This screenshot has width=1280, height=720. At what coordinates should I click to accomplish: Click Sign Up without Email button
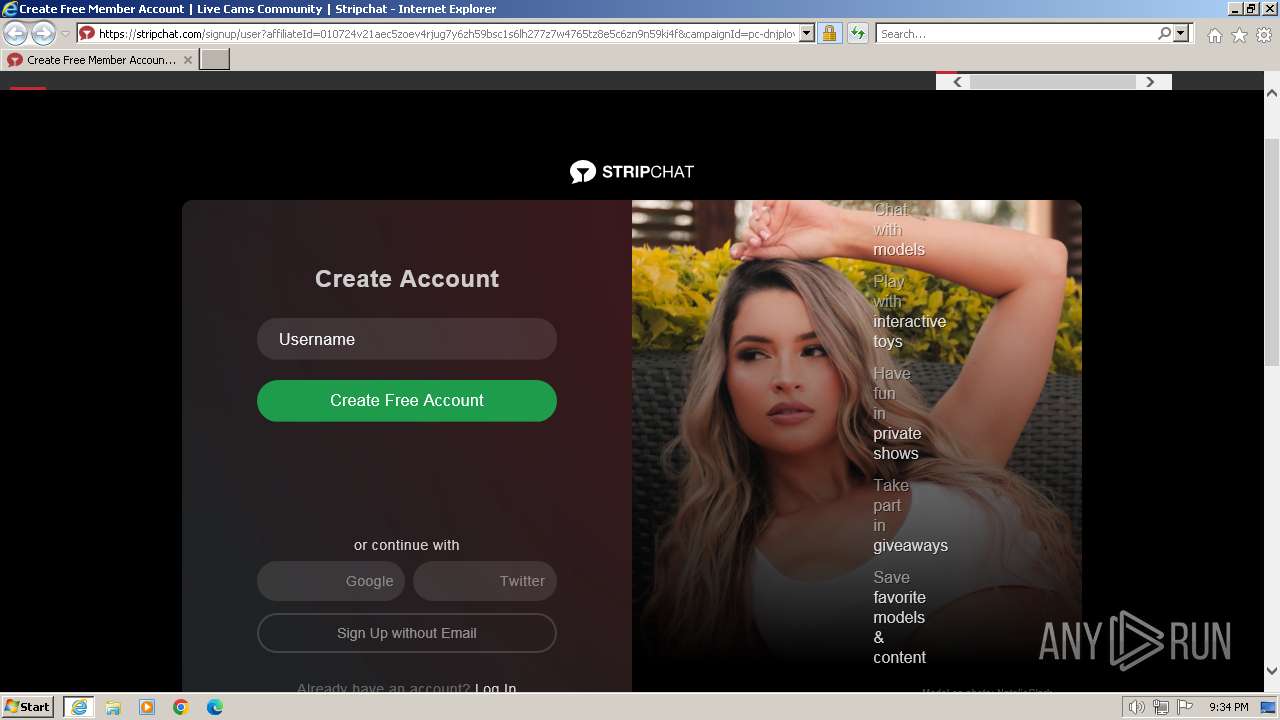coord(407,633)
